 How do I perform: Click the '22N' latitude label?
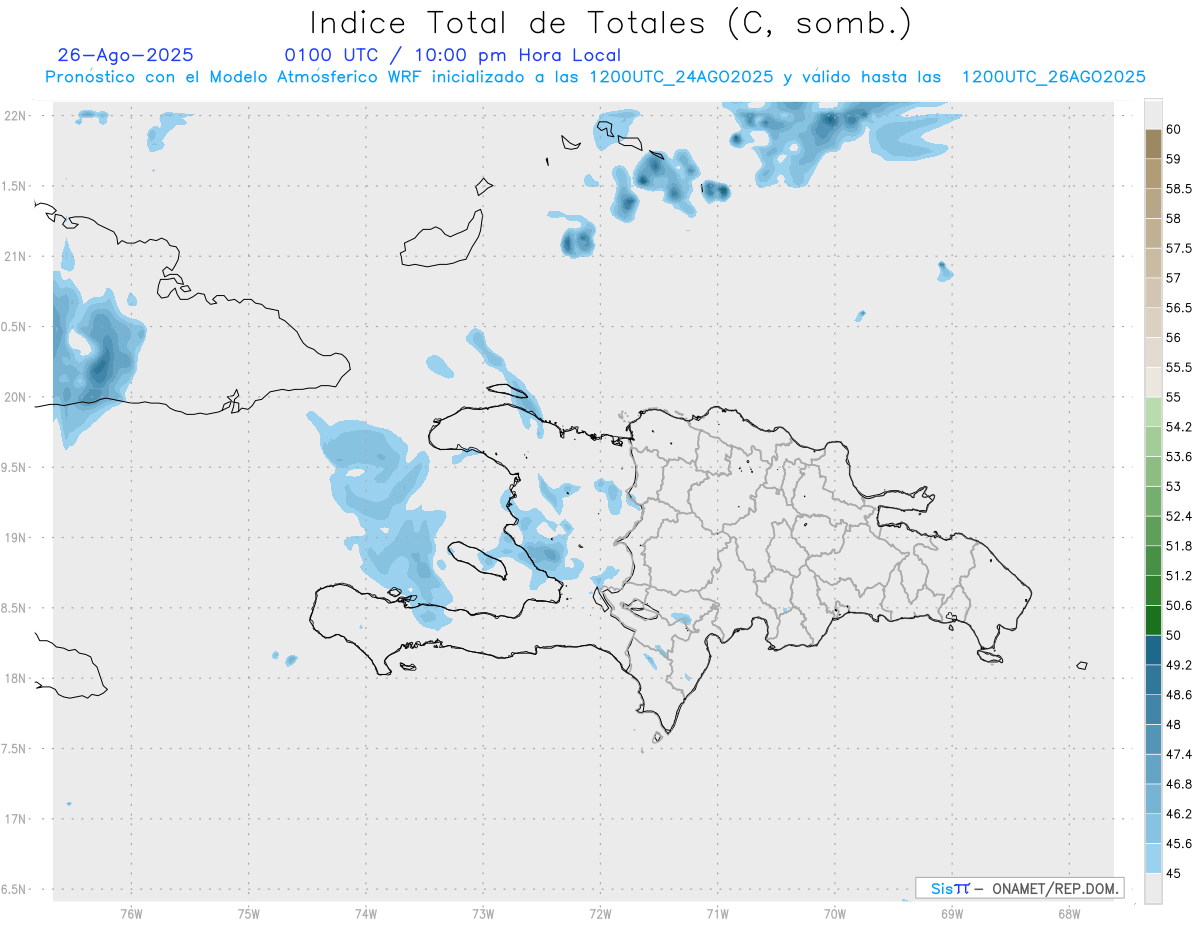pyautogui.click(x=17, y=115)
